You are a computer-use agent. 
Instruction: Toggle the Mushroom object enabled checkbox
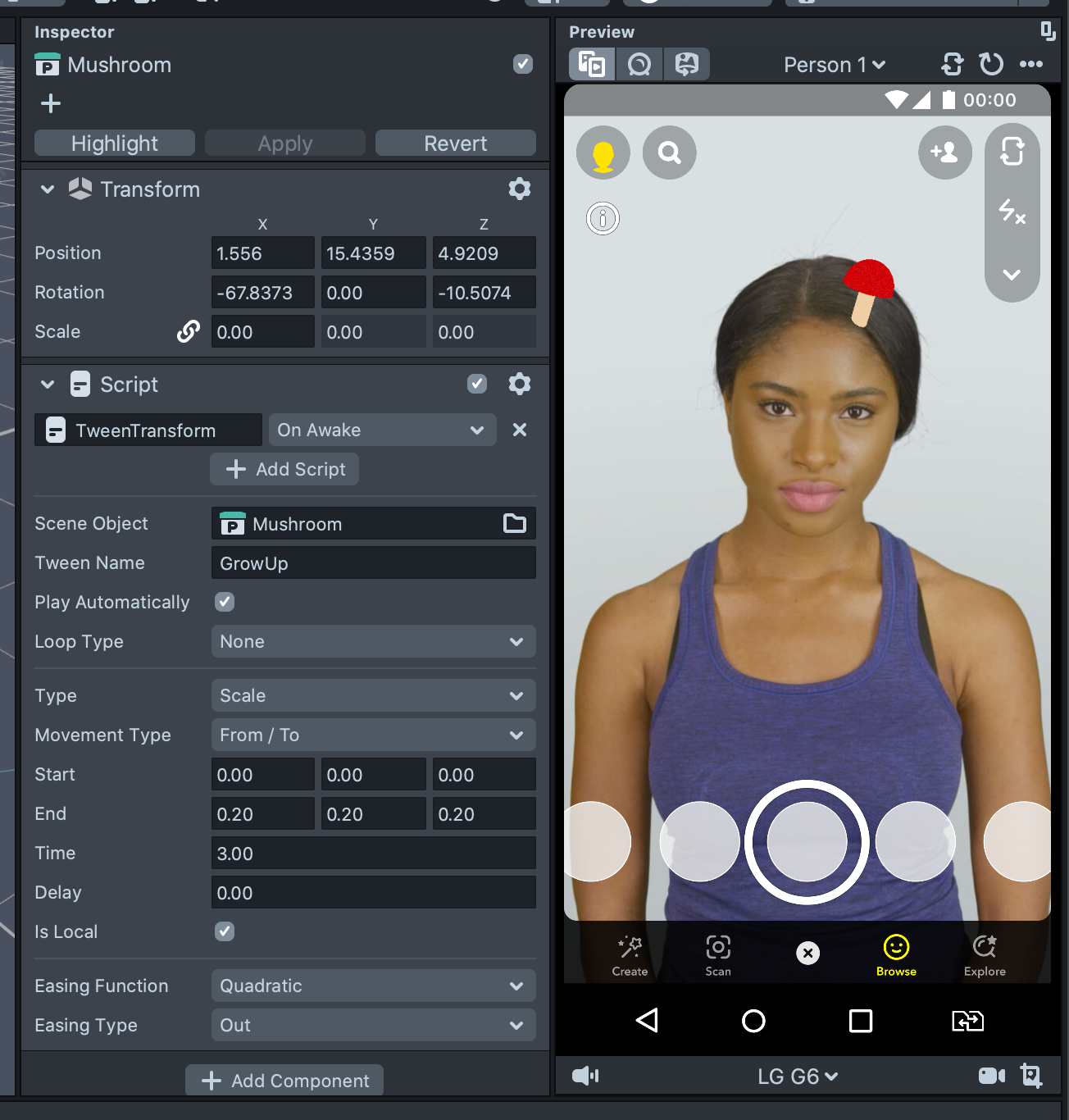[522, 64]
